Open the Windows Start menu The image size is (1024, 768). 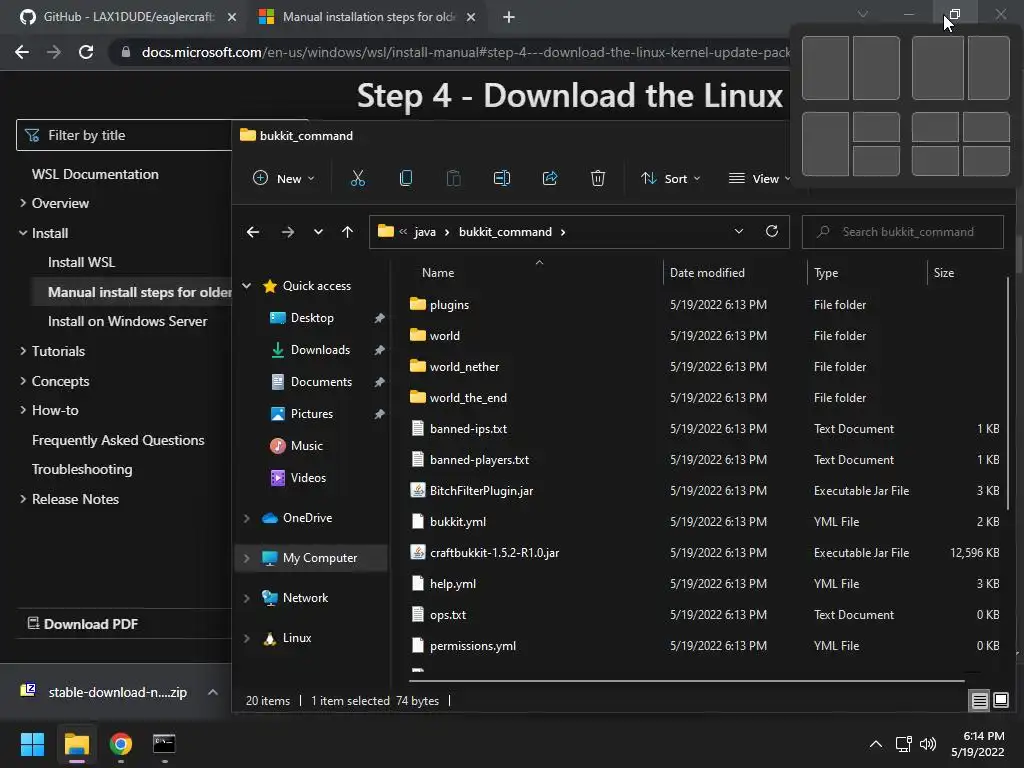coord(32,744)
